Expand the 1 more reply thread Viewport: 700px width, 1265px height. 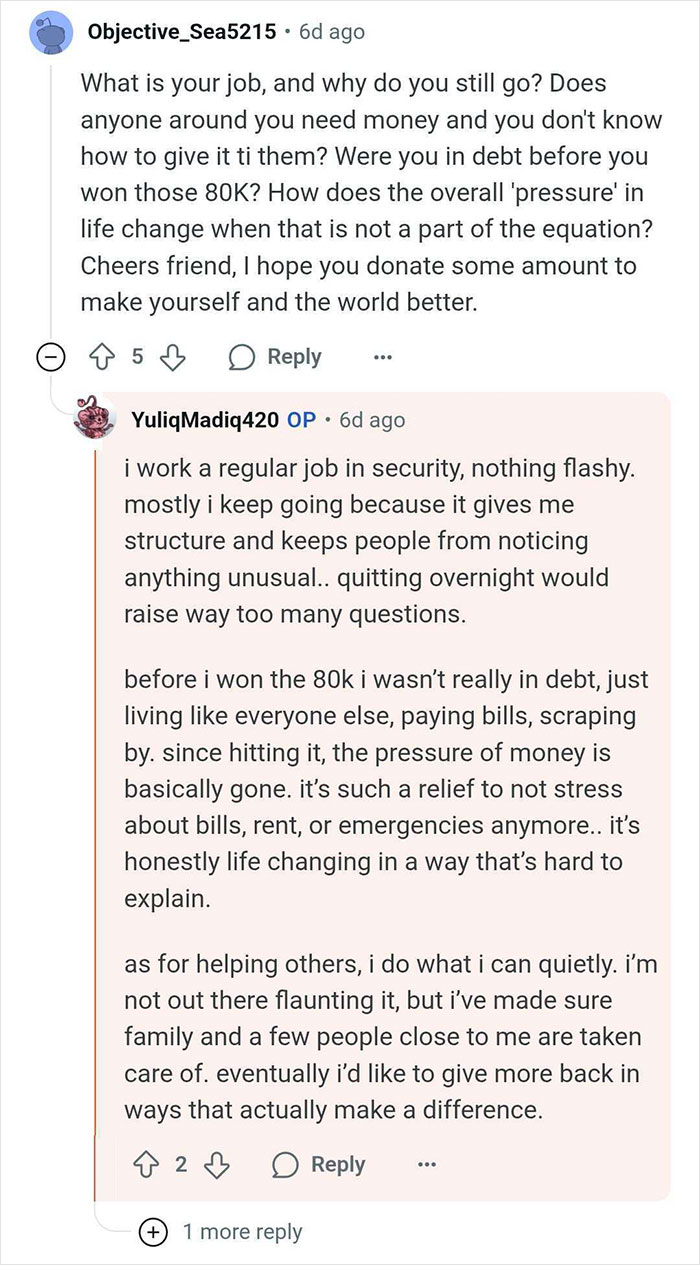coord(152,1232)
